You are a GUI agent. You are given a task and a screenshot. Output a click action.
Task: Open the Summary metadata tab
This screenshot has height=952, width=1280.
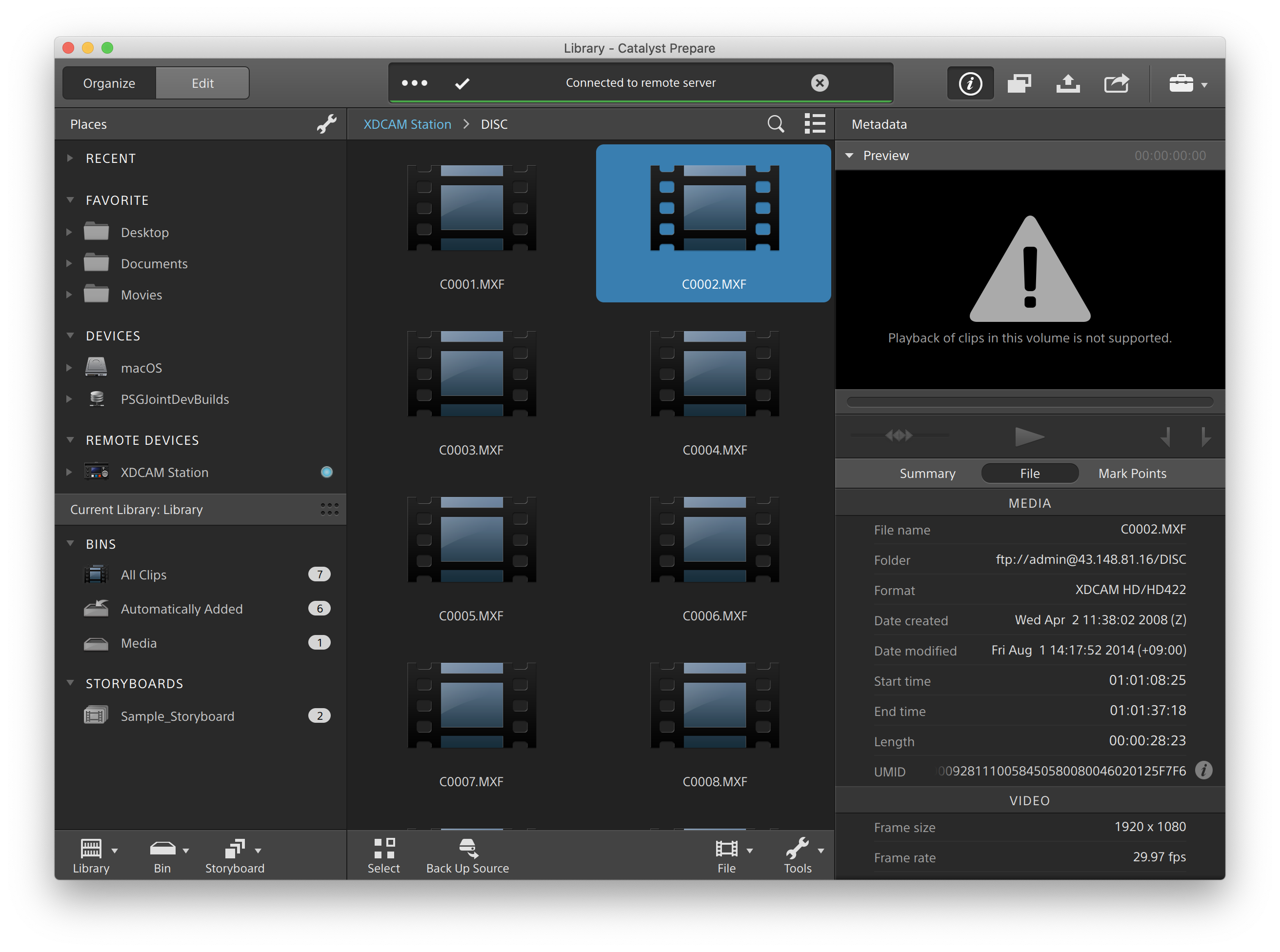[927, 473]
